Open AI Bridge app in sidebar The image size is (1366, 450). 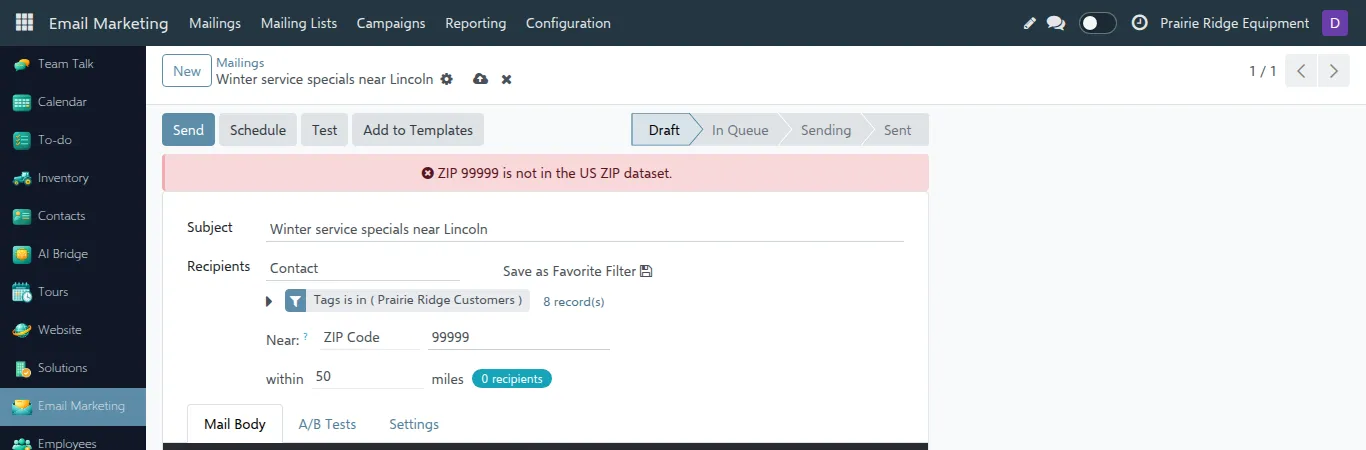point(73,254)
